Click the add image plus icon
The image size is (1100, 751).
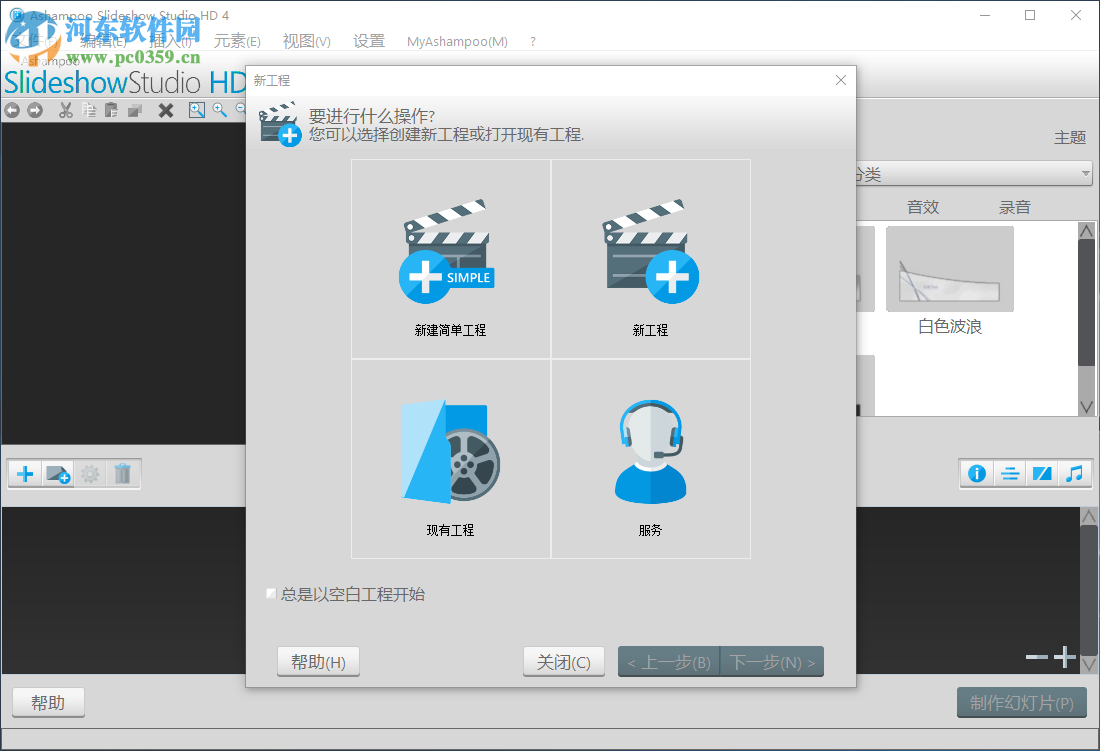coord(23,473)
